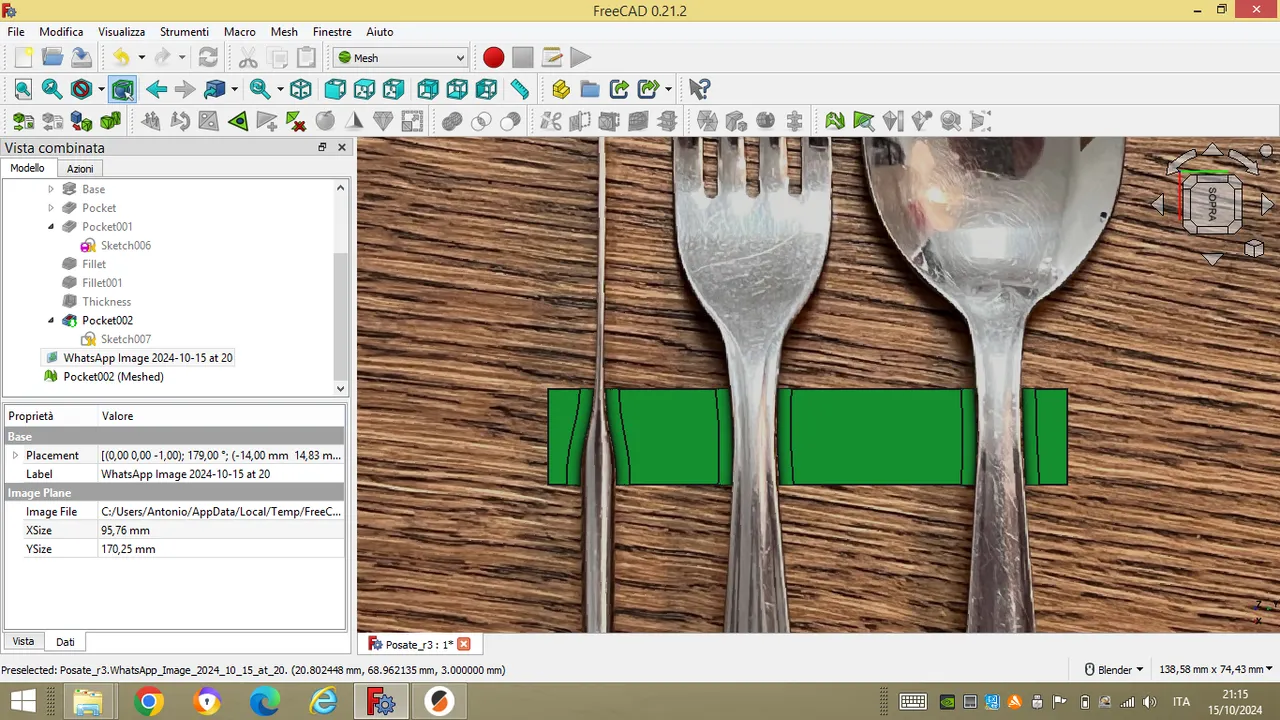Select the Rear view cube icon
This screenshot has width=1280, height=720.
point(427,89)
